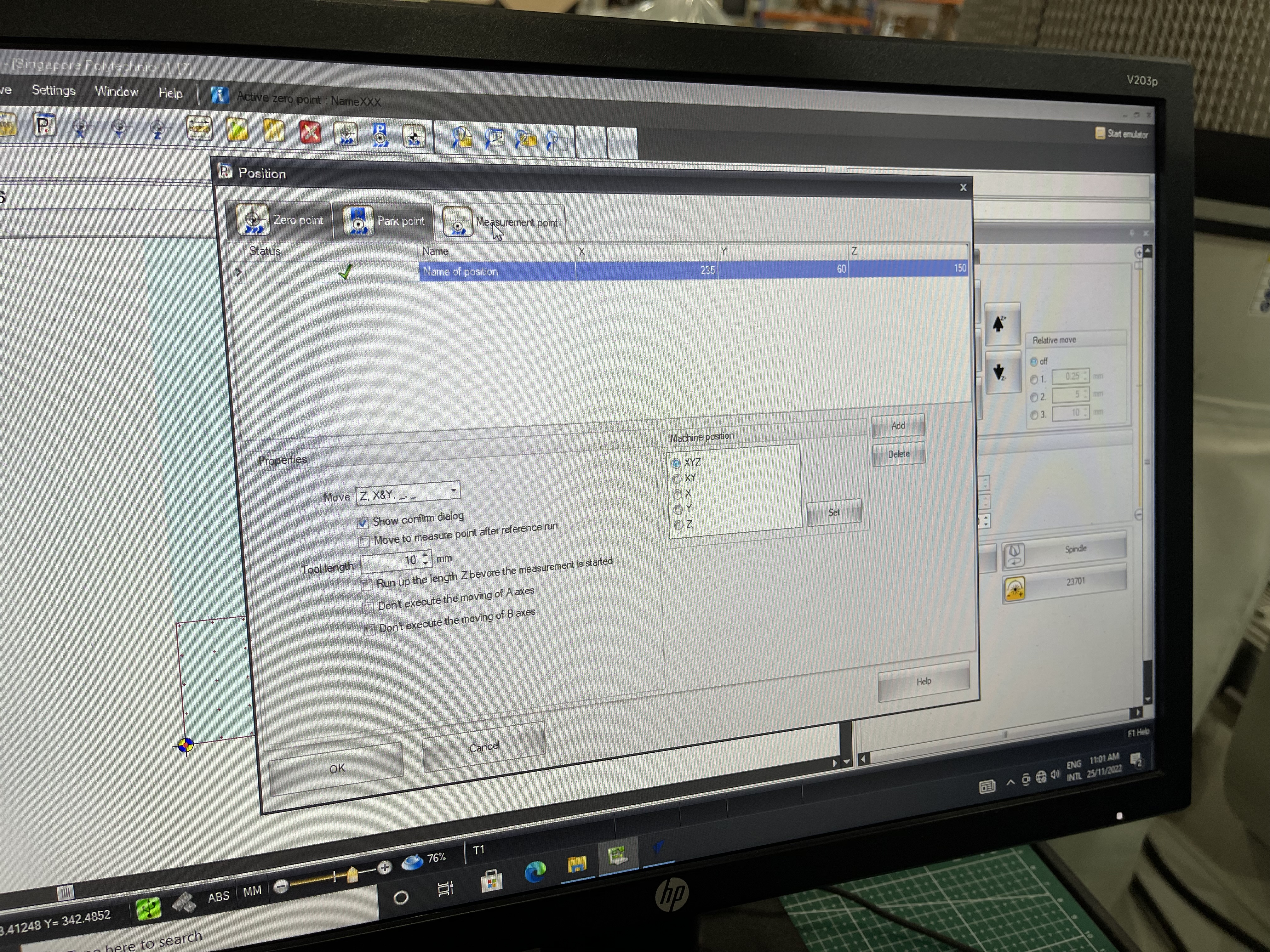This screenshot has height=952, width=1270.
Task: Open the Move dropdown showing Z, X&Y
Action: tap(408, 494)
